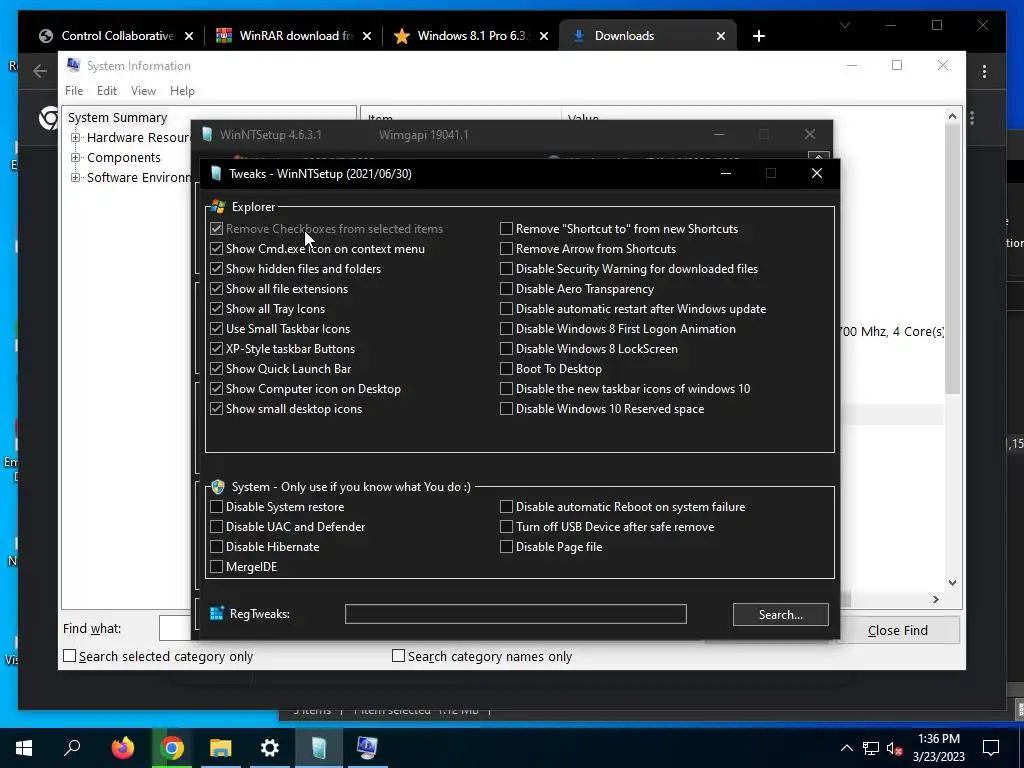Viewport: 1024px width, 768px height.
Task: Check Disable UAC and Defender
Action: point(216,526)
